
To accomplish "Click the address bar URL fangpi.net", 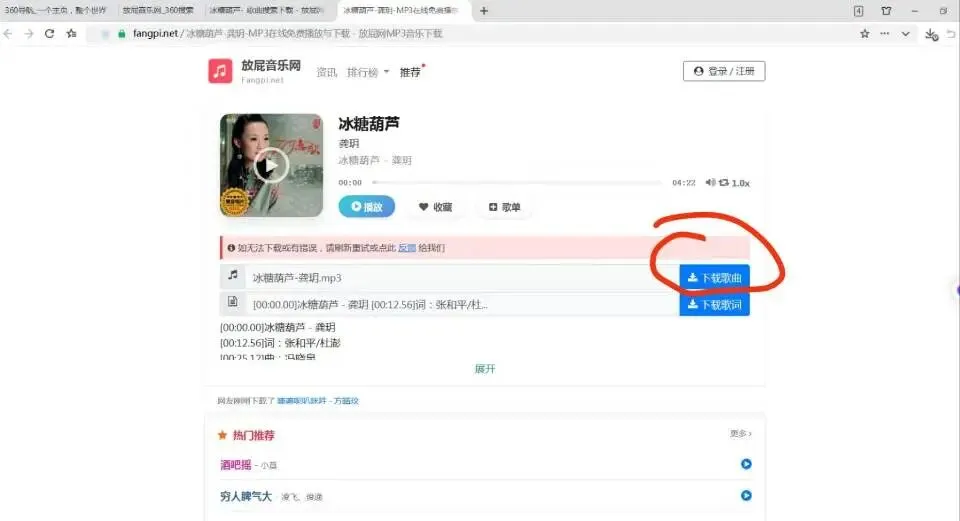I will [156, 34].
